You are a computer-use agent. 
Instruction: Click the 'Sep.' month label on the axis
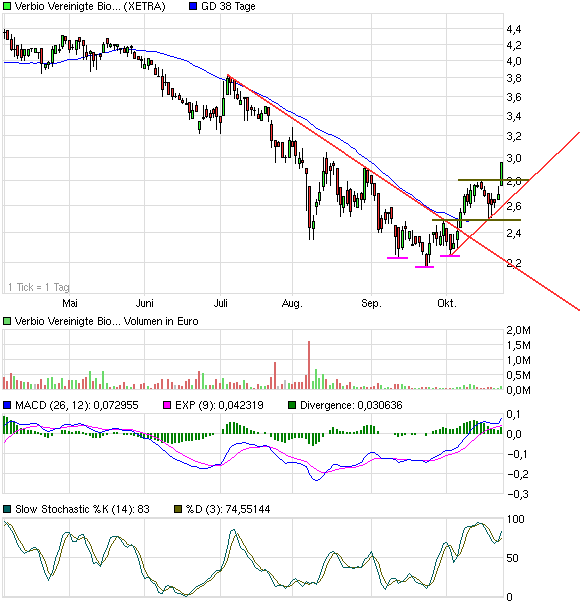[x=371, y=303]
